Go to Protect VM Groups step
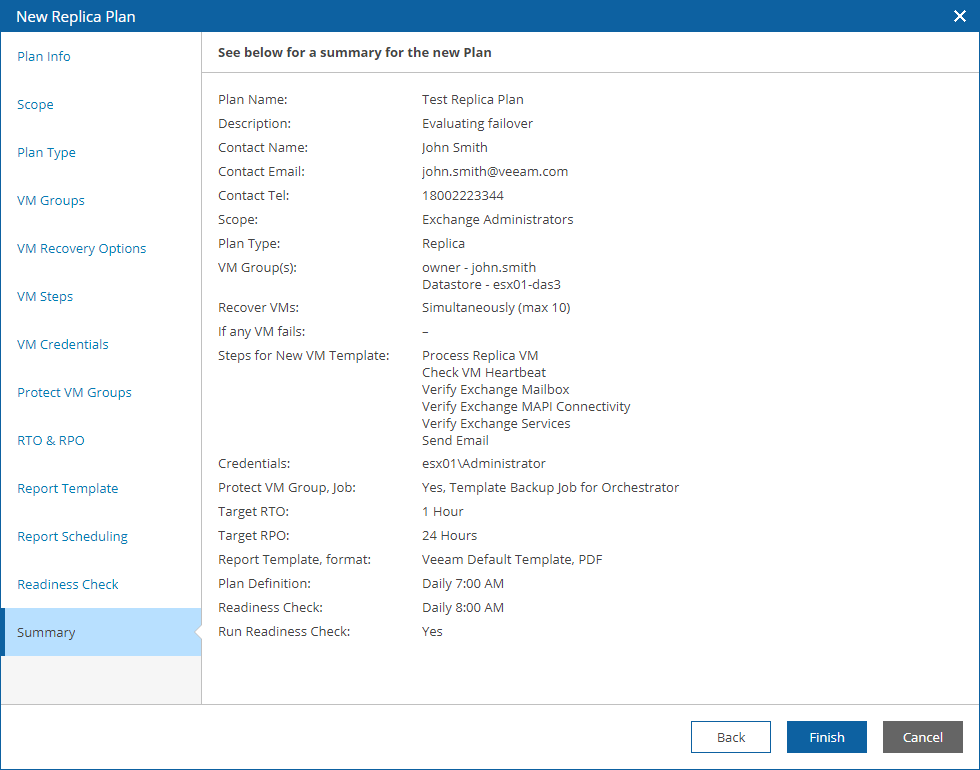This screenshot has width=980, height=770. [x=74, y=392]
